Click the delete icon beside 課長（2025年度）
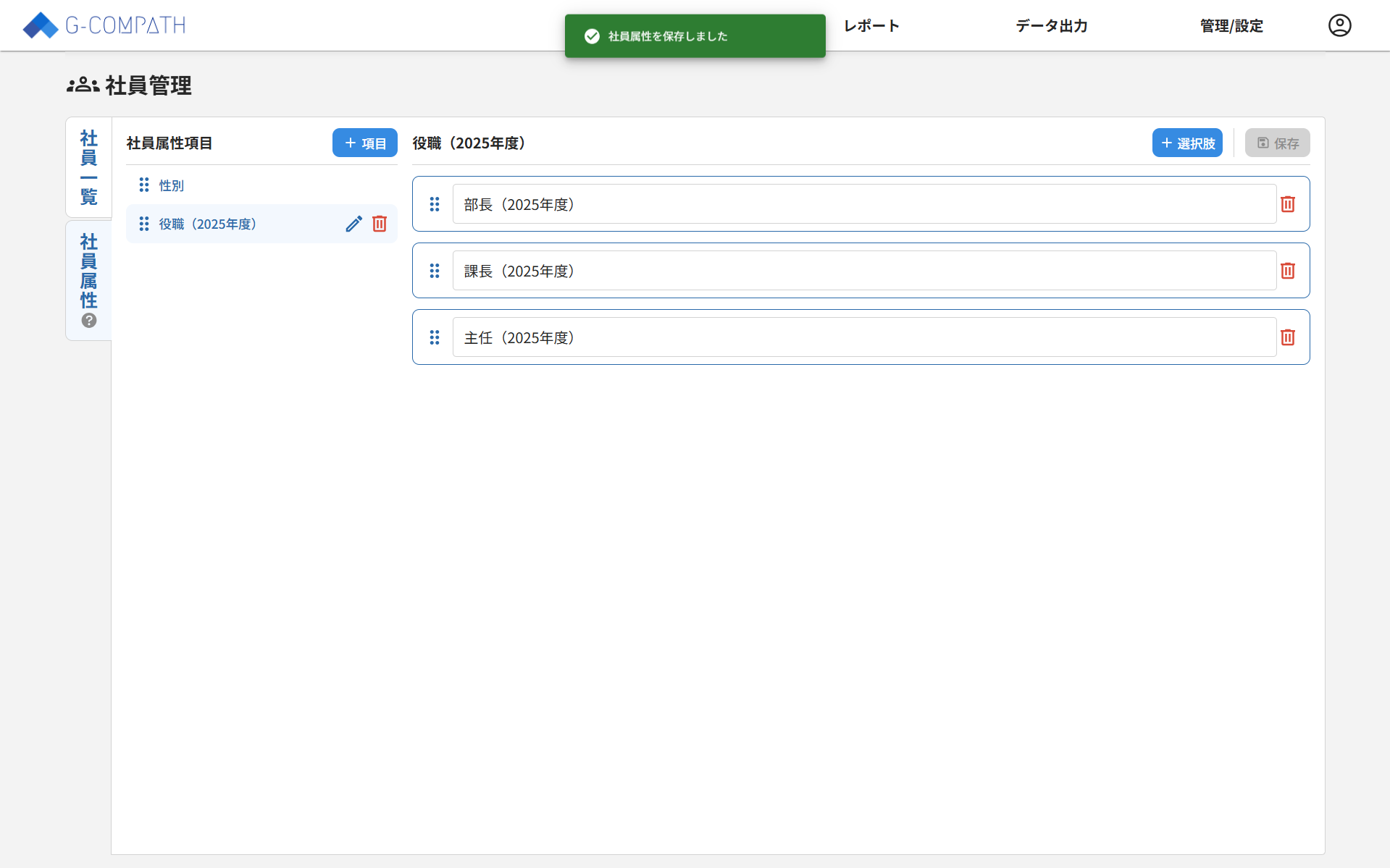This screenshot has width=1390, height=868. pyautogui.click(x=1287, y=271)
